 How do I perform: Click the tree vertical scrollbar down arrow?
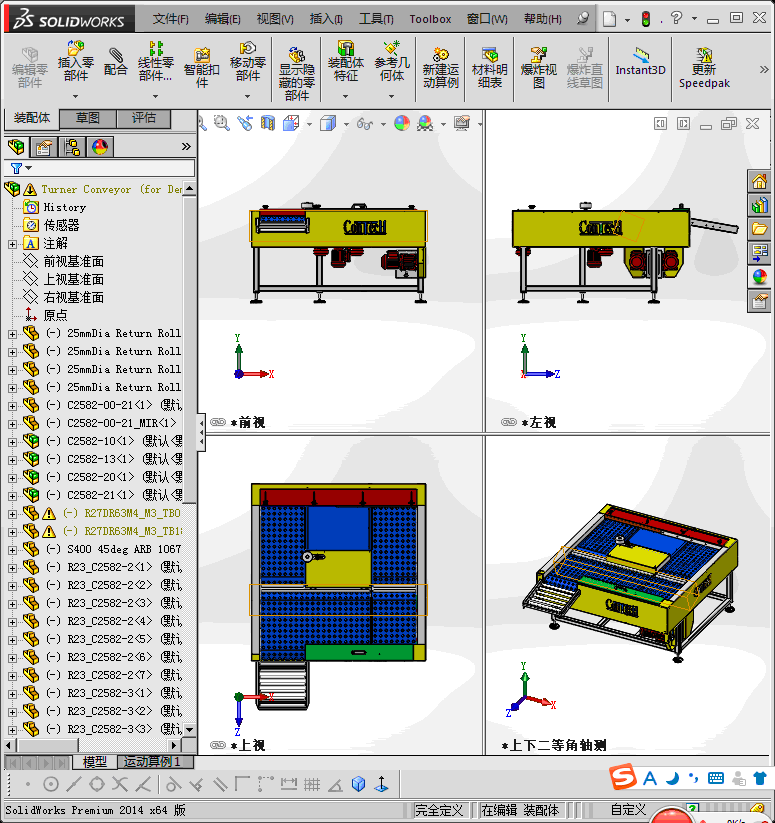[x=189, y=730]
